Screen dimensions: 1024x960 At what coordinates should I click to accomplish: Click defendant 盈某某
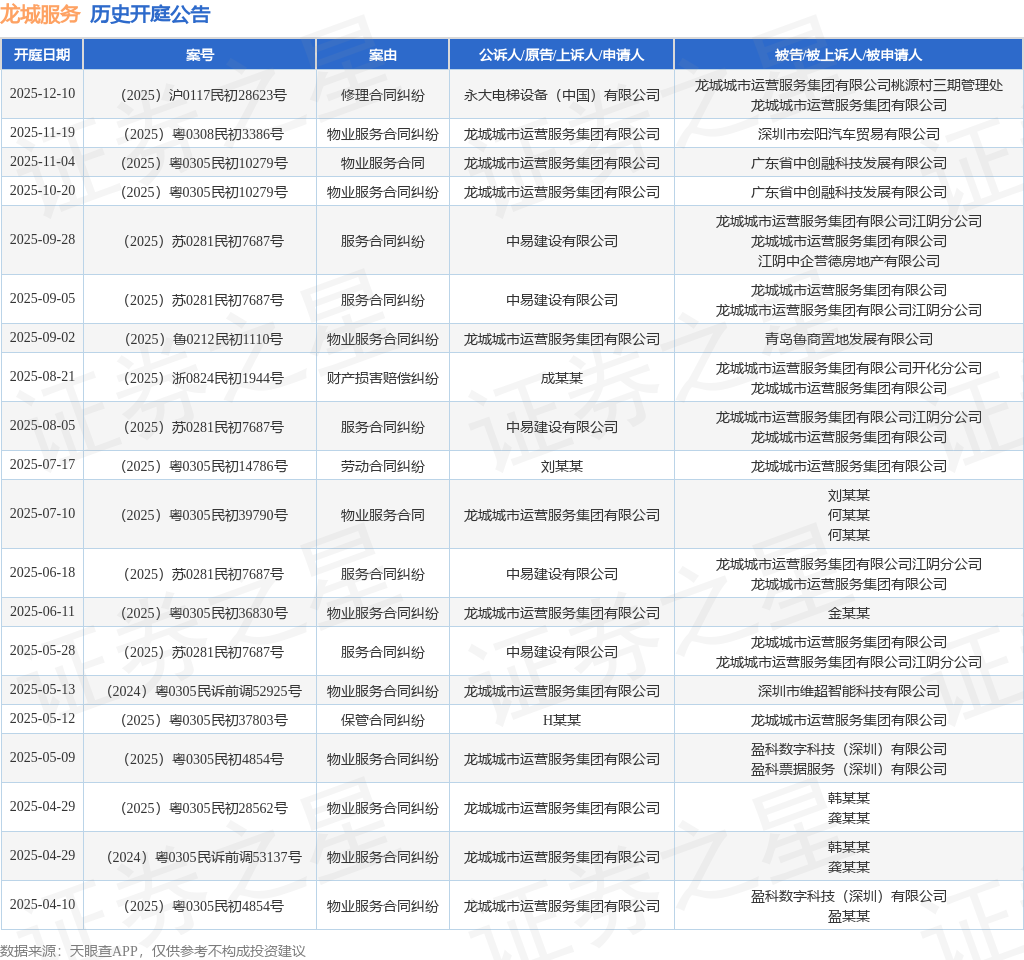848,917
